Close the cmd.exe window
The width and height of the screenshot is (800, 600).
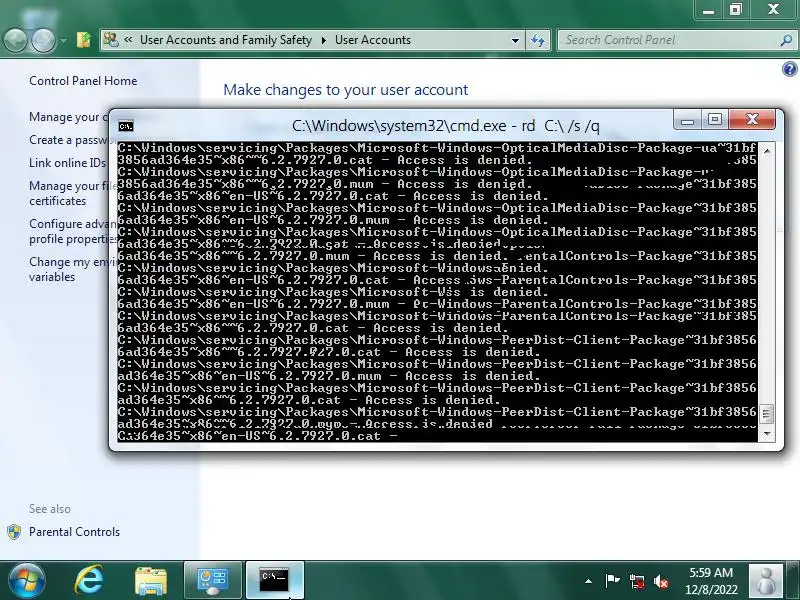752,119
